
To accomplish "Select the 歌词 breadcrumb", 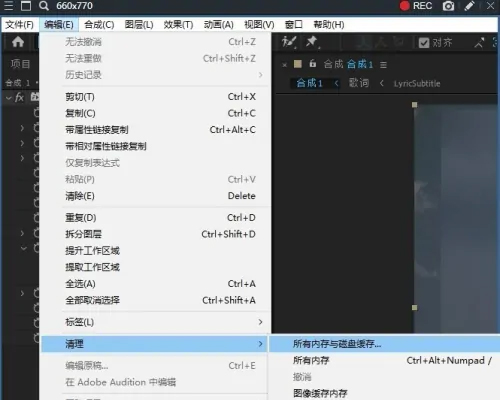I will pos(359,83).
